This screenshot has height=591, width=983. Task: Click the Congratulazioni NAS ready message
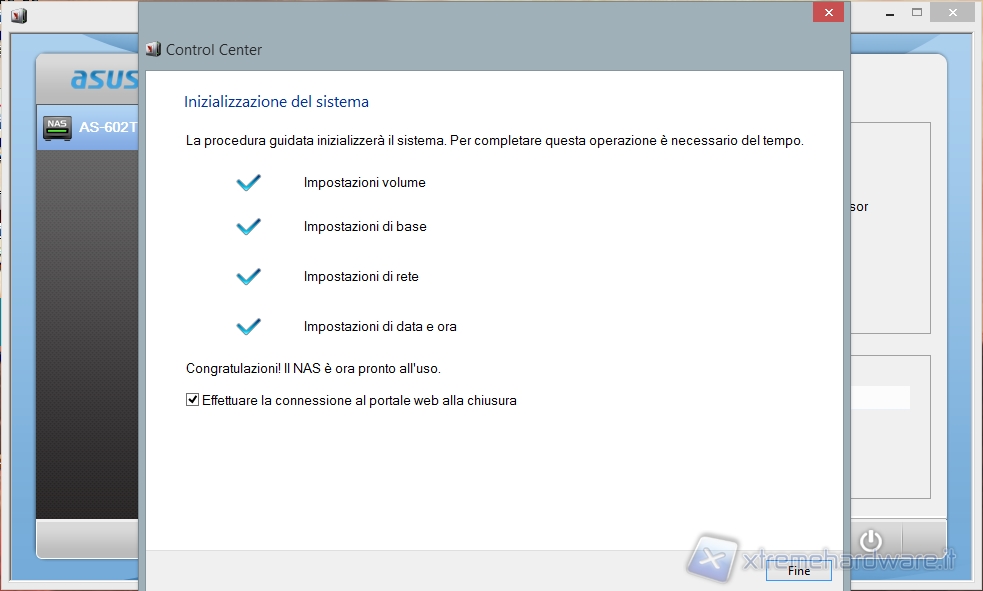(313, 368)
